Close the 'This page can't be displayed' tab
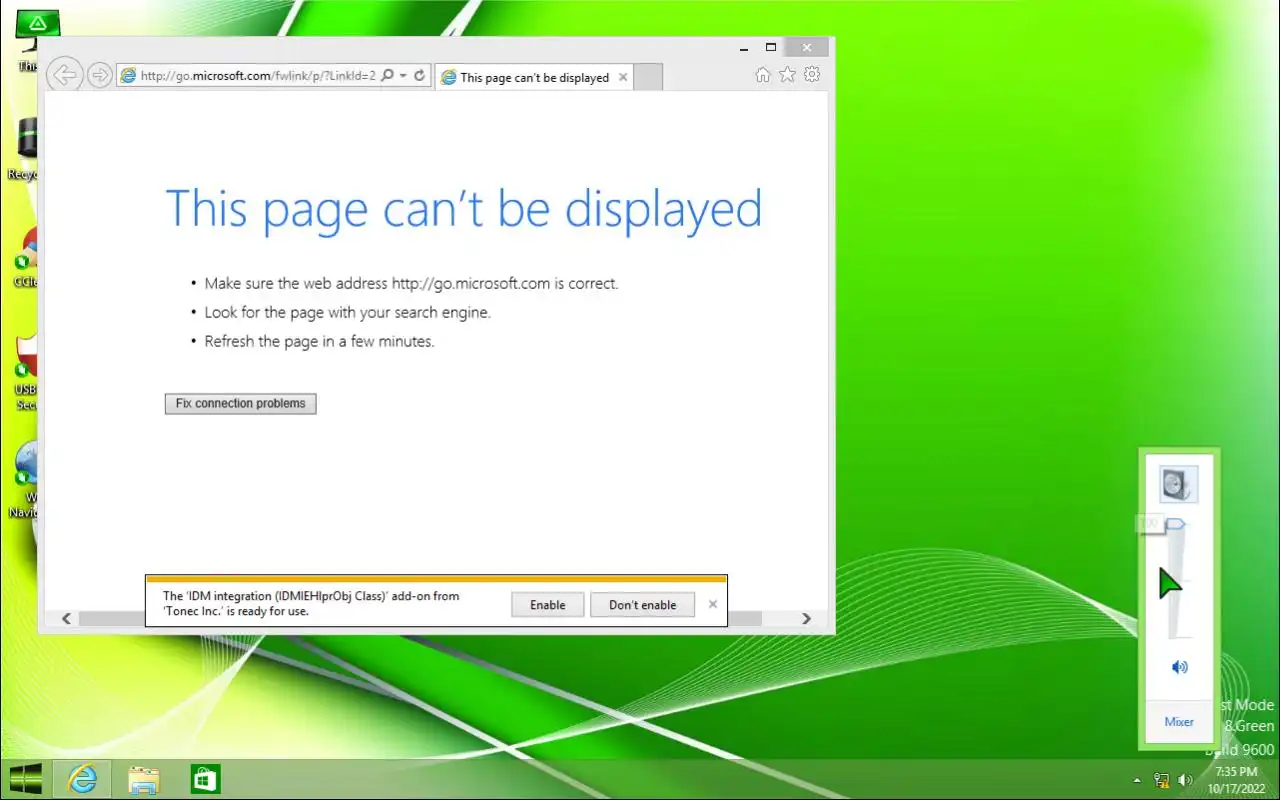 coord(623,77)
